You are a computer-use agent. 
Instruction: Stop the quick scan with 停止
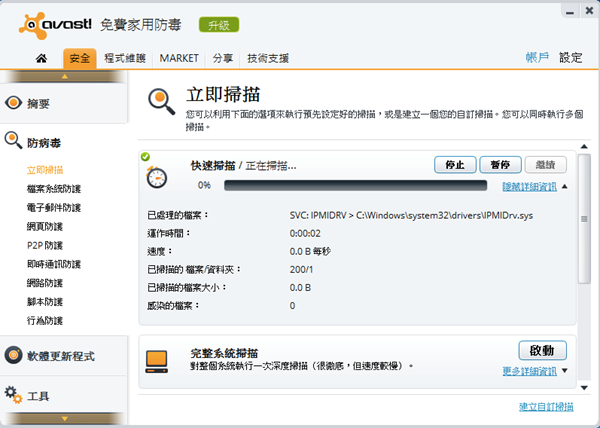(455, 165)
